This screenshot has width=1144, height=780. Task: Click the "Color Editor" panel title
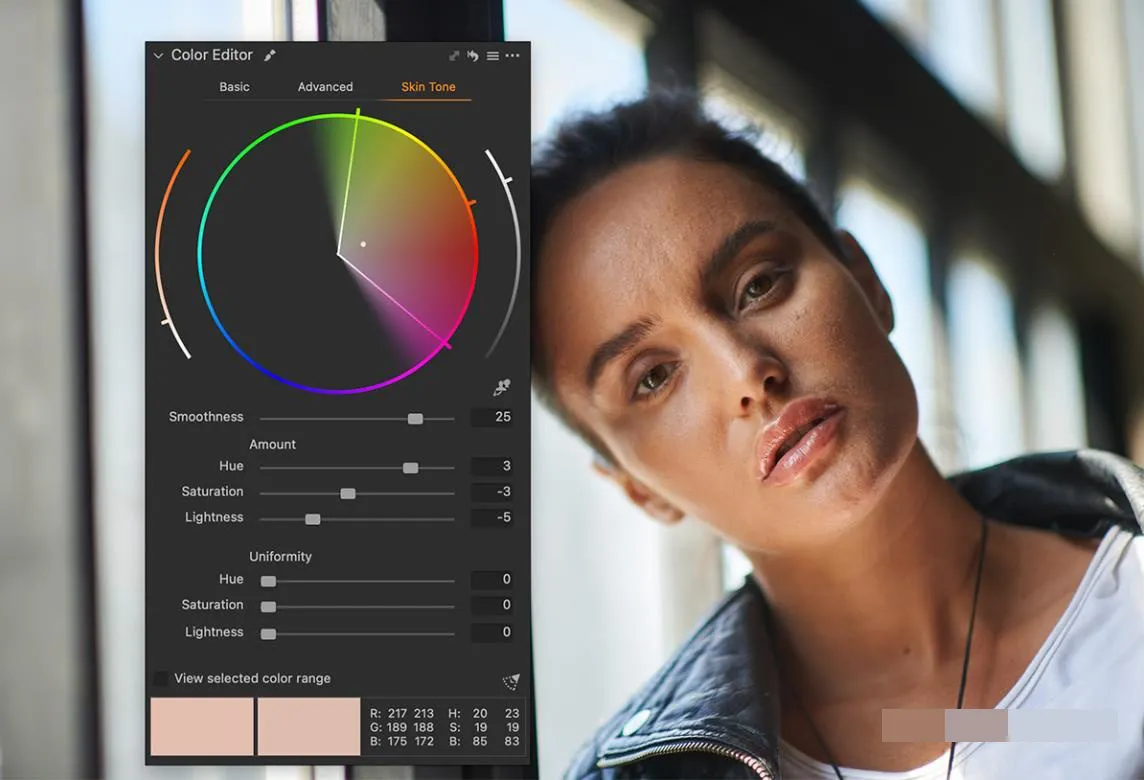pyautogui.click(x=212, y=55)
